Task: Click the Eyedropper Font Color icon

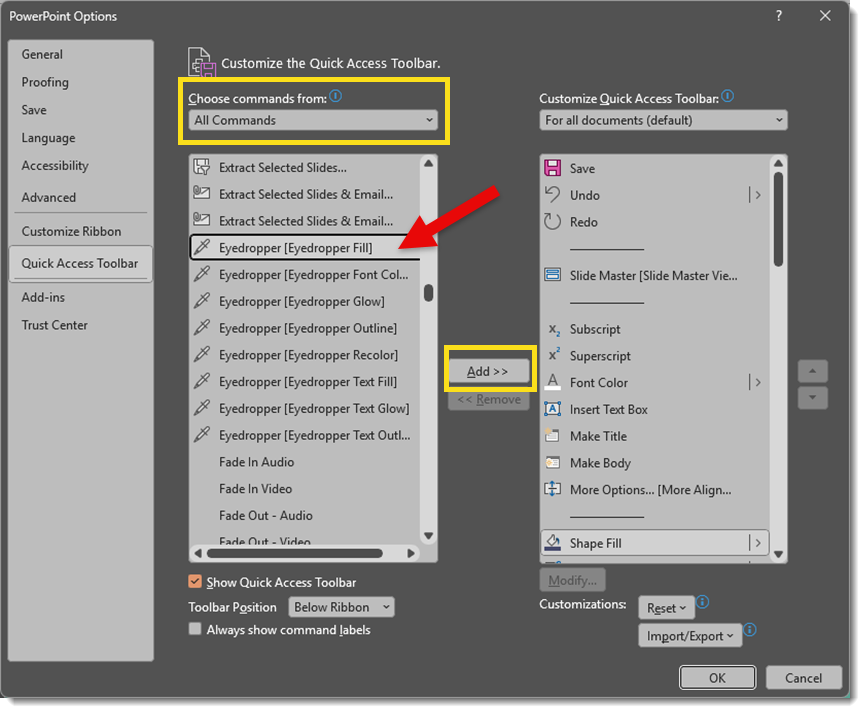Action: (x=202, y=274)
